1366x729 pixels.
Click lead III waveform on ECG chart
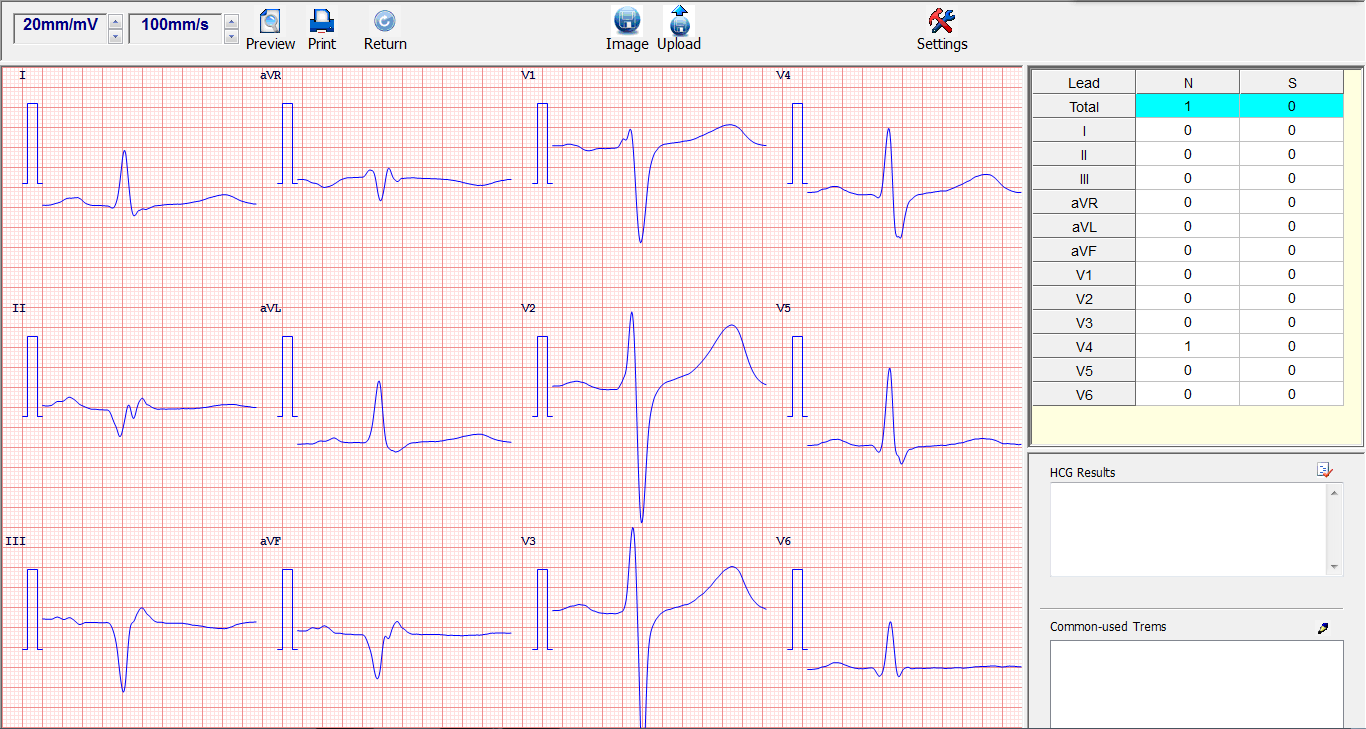(148, 648)
